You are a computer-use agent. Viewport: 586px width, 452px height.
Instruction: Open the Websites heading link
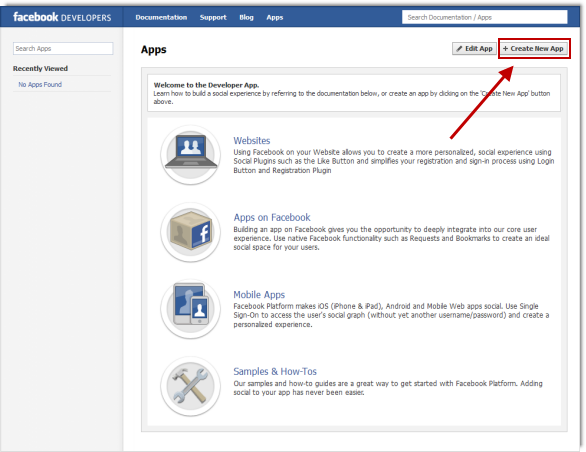coord(252,141)
